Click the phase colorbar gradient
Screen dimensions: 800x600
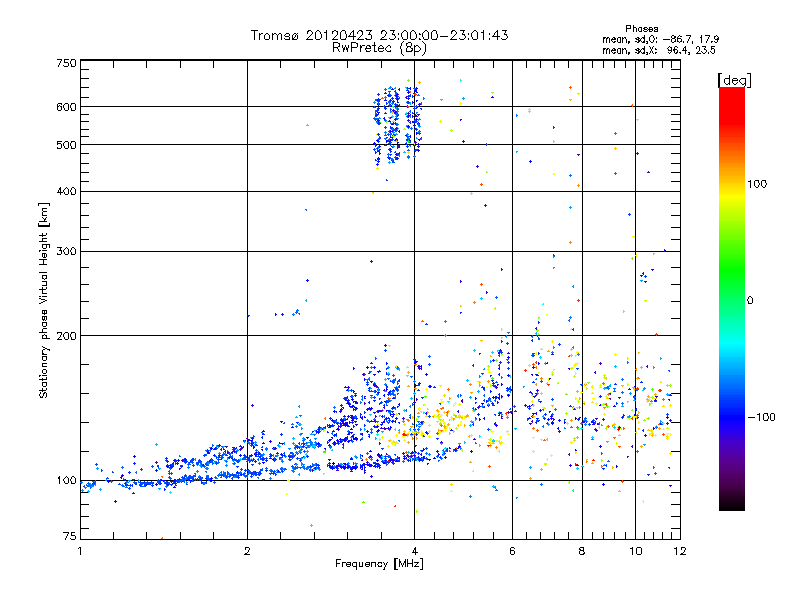[x=732, y=298]
